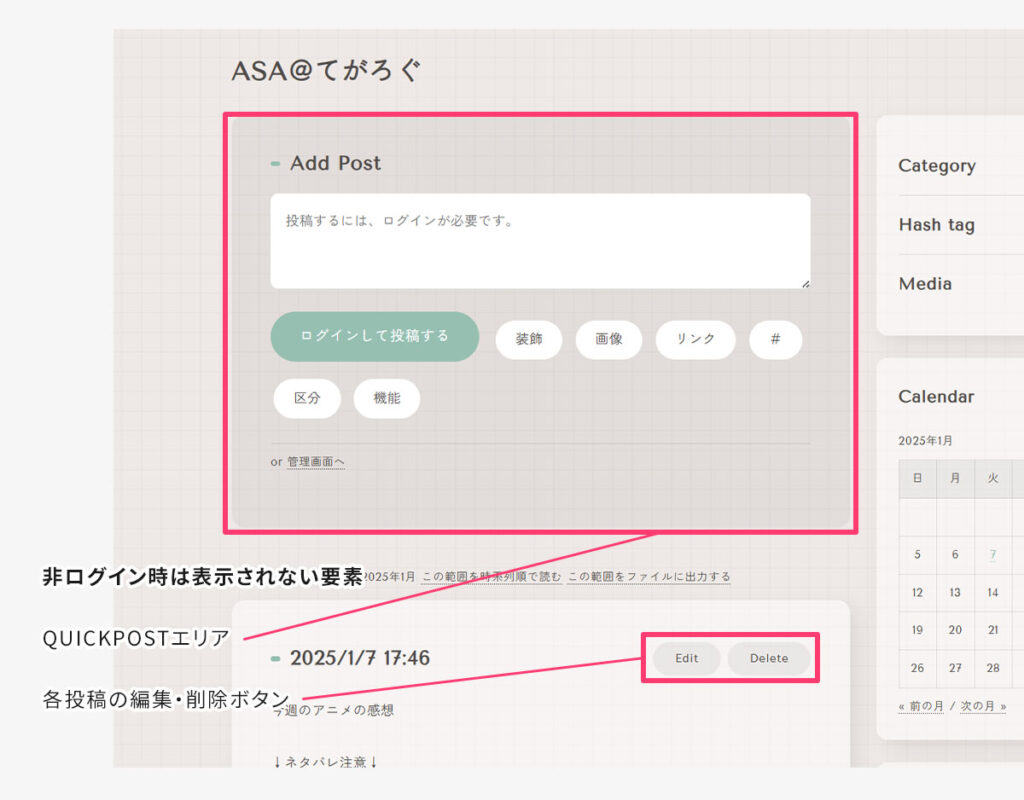Open the Media sidebar section
The image size is (1024, 800).
[x=925, y=284]
